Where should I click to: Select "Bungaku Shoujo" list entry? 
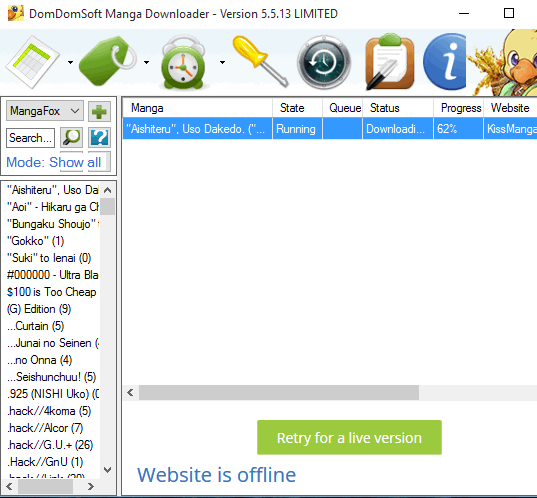coord(52,224)
